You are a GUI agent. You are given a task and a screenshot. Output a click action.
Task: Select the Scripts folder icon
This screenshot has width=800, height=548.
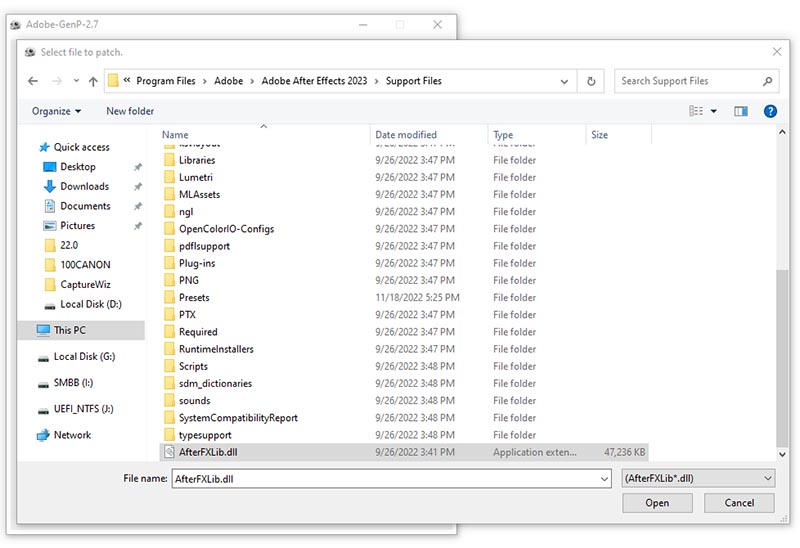[x=170, y=366]
